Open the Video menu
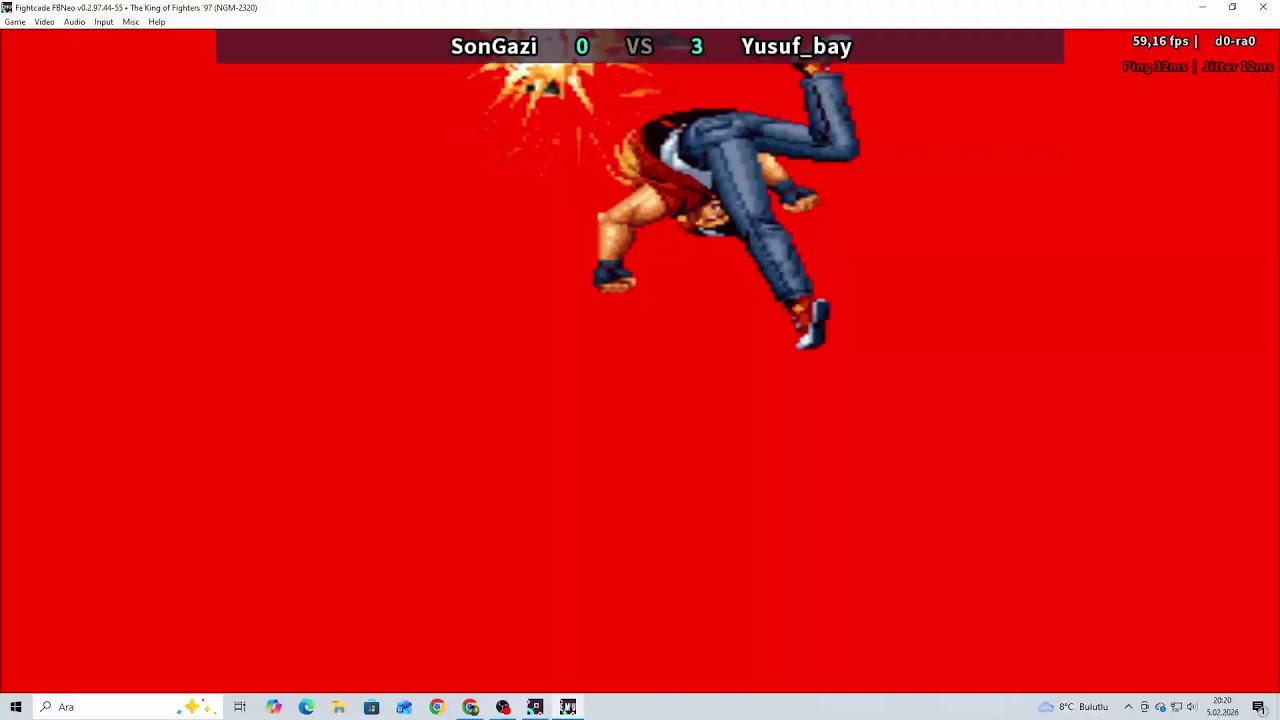 pyautogui.click(x=44, y=22)
